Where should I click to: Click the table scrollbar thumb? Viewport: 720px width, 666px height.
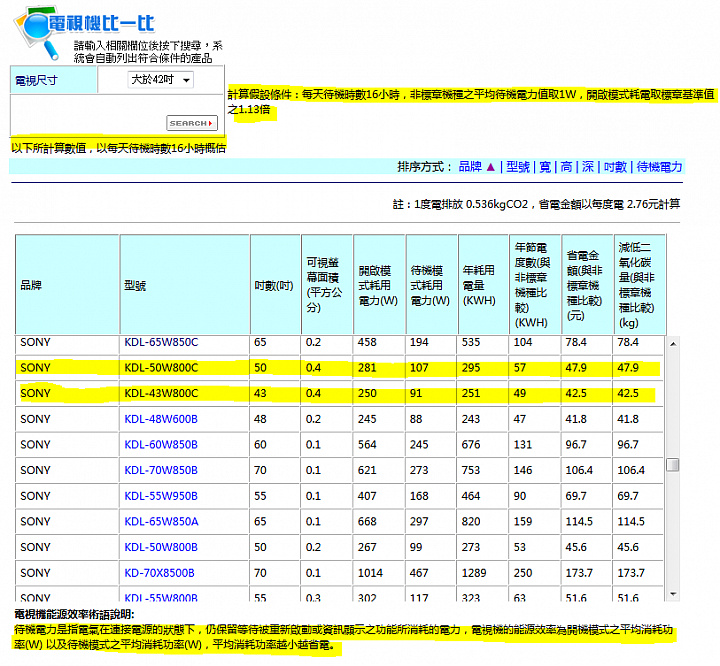coord(673,465)
